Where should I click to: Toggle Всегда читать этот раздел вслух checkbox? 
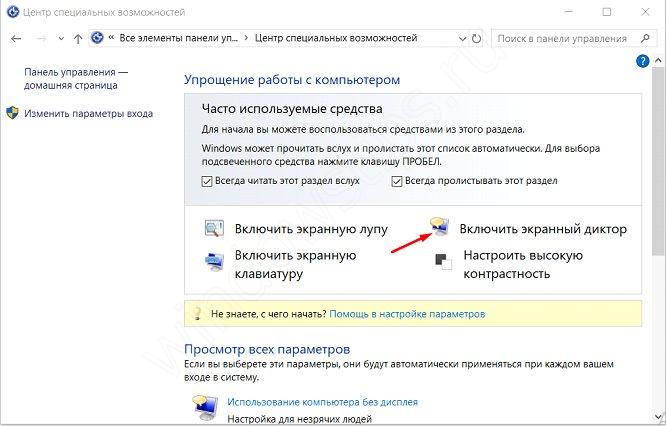207,181
